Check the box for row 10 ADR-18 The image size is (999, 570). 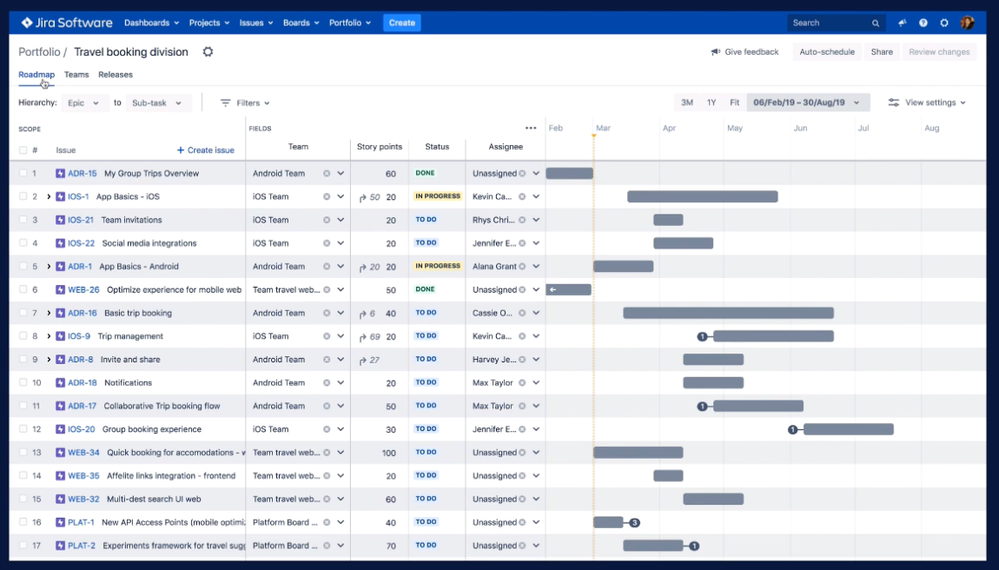coord(23,383)
